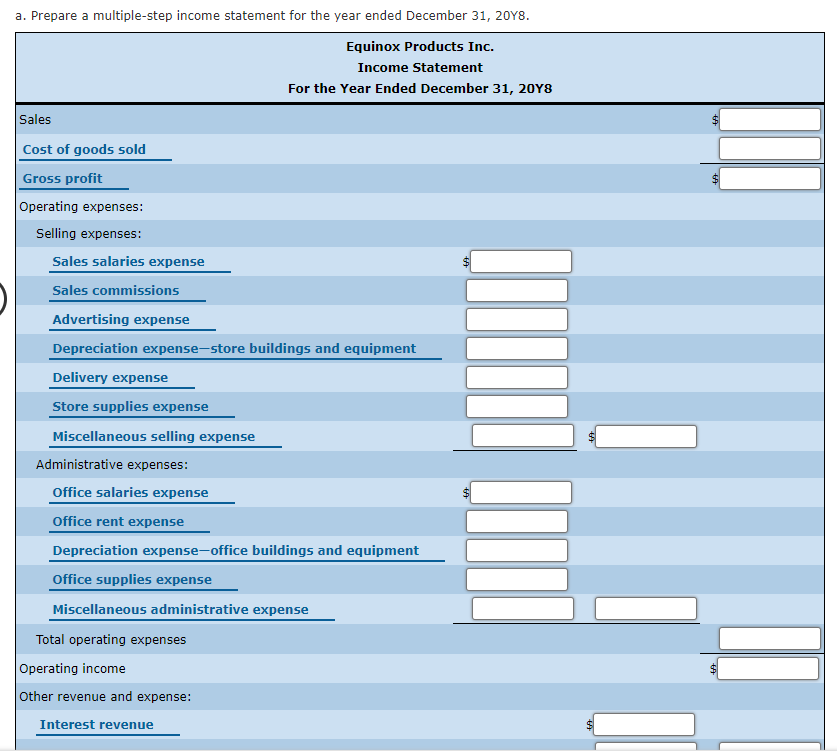This screenshot has width=837, height=751.
Task: Click the Office salaries expense amount field
Action: coord(520,492)
